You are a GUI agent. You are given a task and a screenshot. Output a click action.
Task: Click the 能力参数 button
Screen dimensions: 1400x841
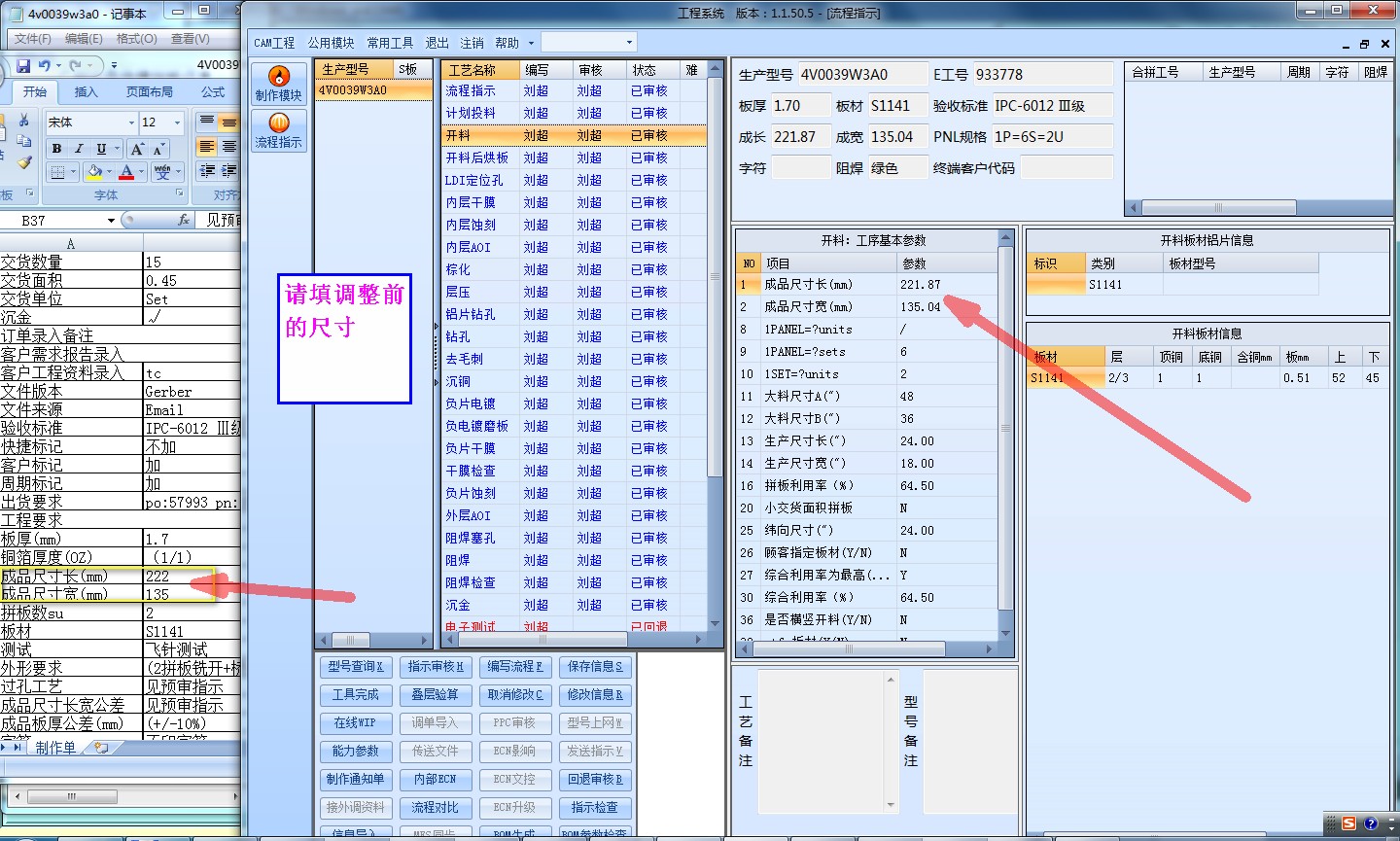click(x=356, y=752)
